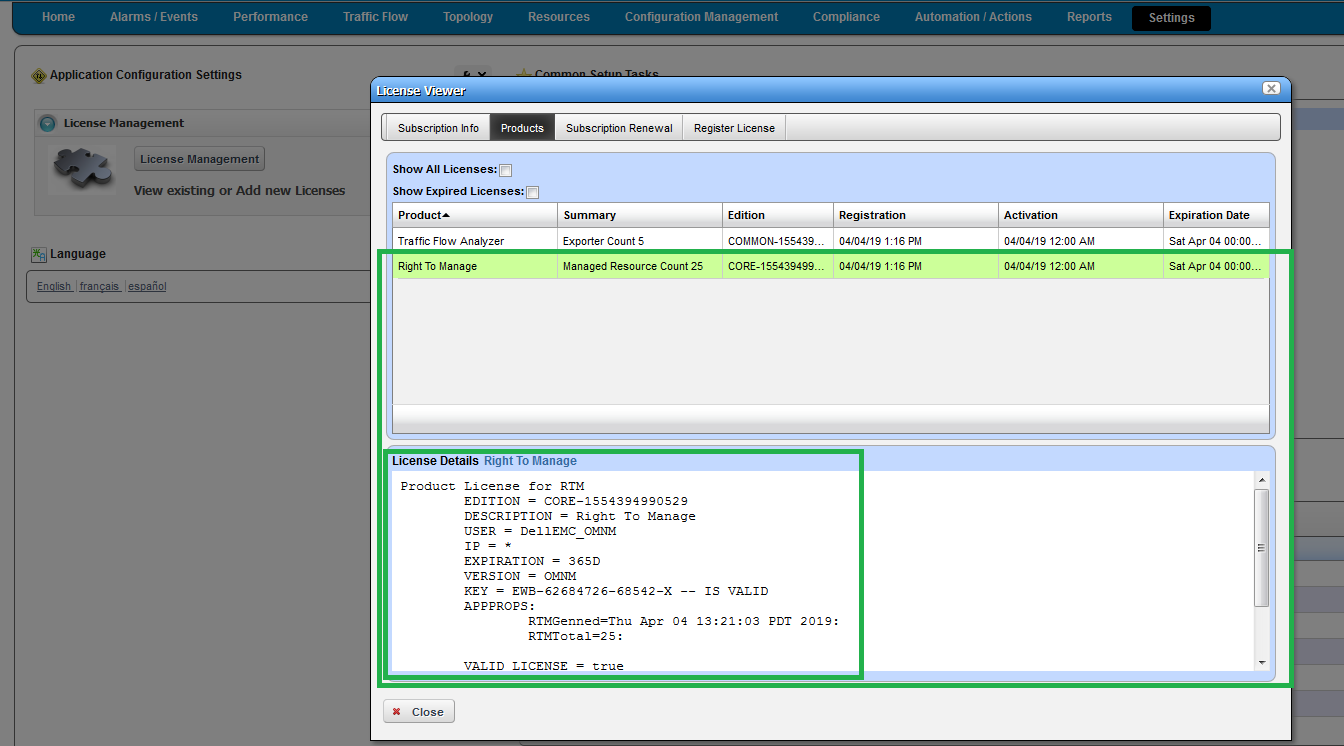Close the License Viewer using the Close button
The height and width of the screenshot is (746, 1344).
(x=418, y=711)
